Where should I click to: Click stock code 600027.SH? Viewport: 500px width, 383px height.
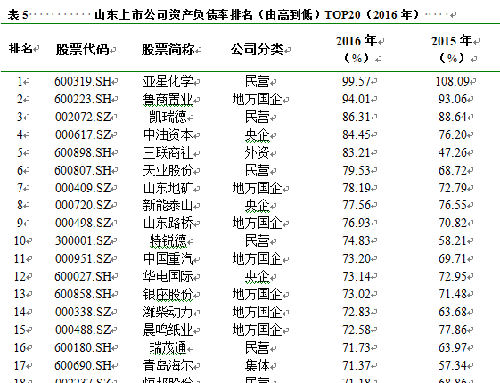82,277
